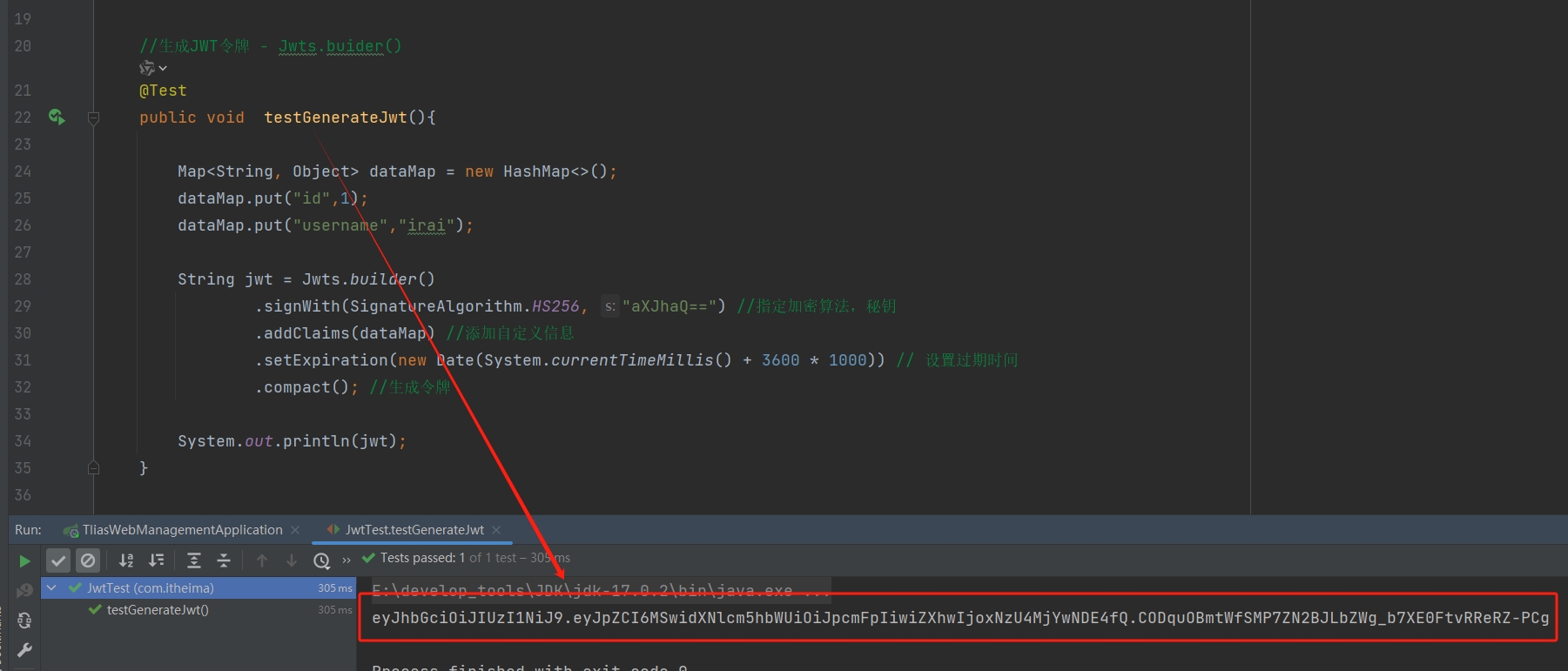Sort test results alphabetically
The height and width of the screenshot is (671, 1568).
pyautogui.click(x=126, y=560)
